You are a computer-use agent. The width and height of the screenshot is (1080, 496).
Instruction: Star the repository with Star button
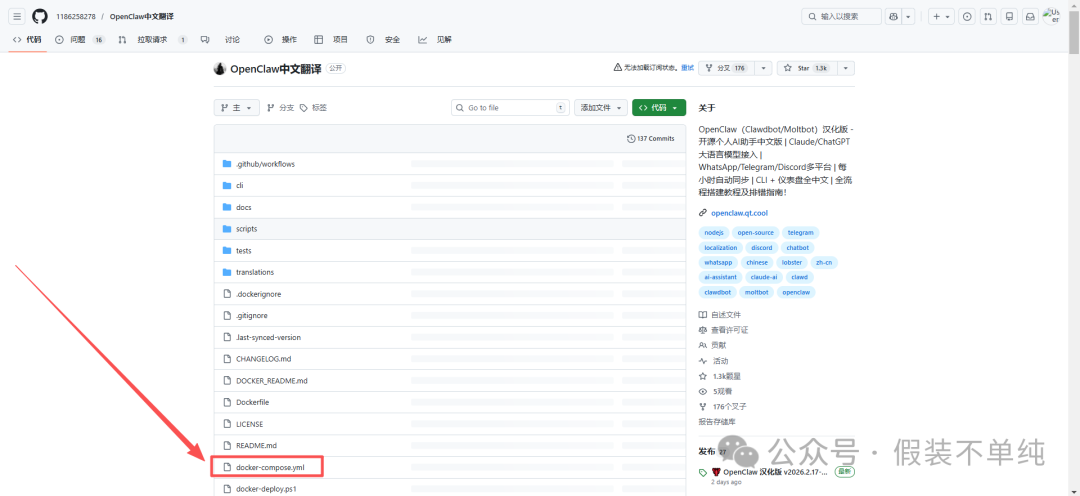coord(807,68)
